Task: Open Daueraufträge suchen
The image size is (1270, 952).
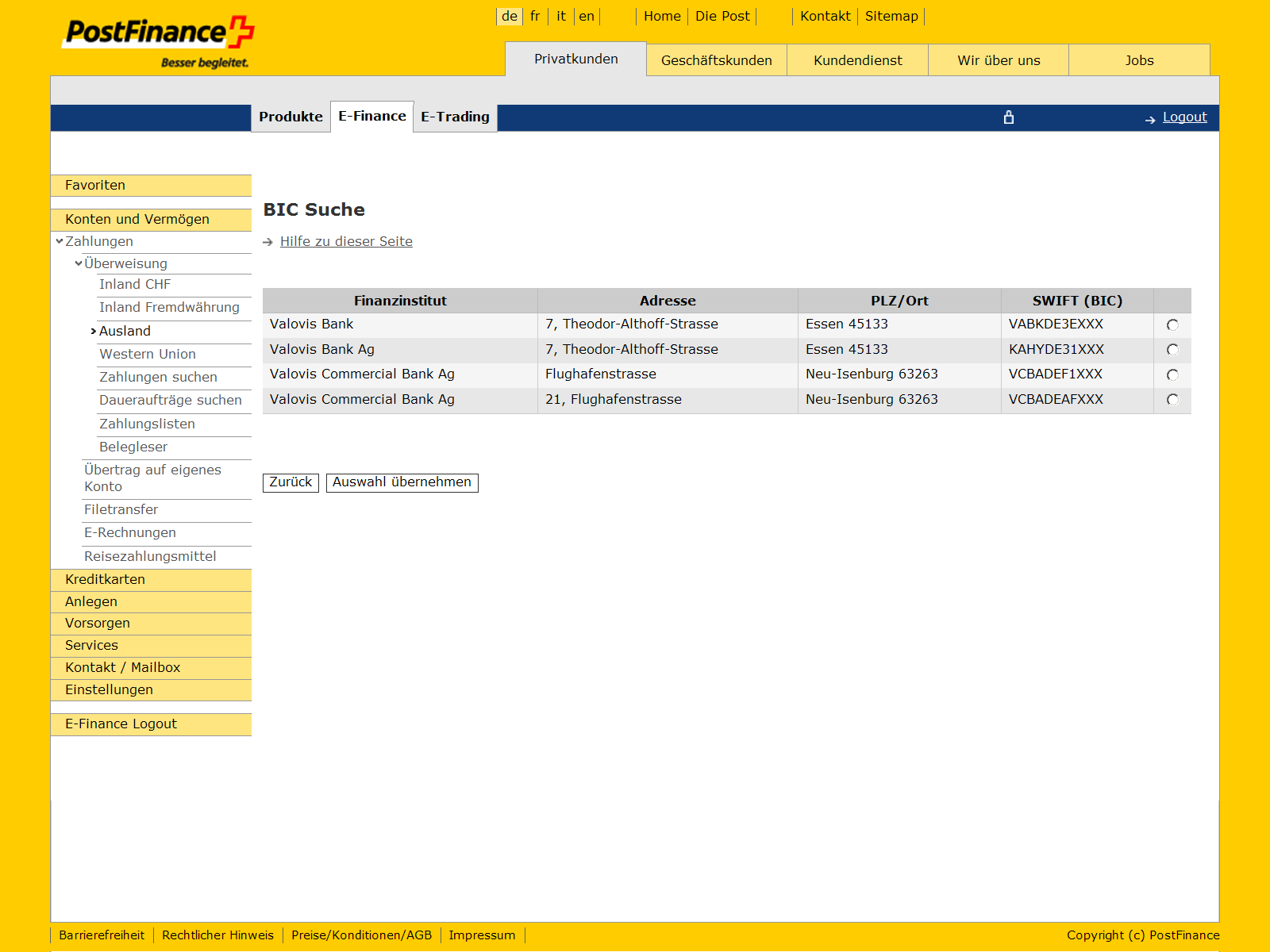Action: coord(171,400)
